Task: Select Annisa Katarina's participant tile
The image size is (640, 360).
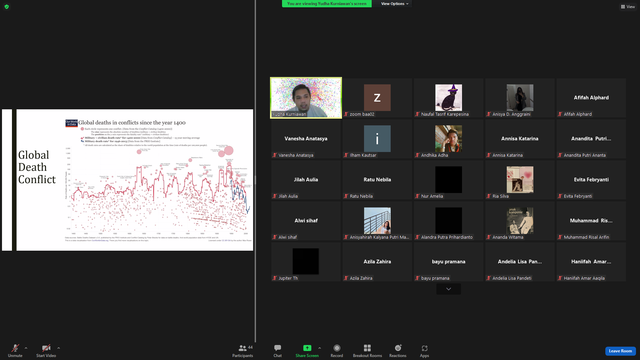Action: point(520,139)
